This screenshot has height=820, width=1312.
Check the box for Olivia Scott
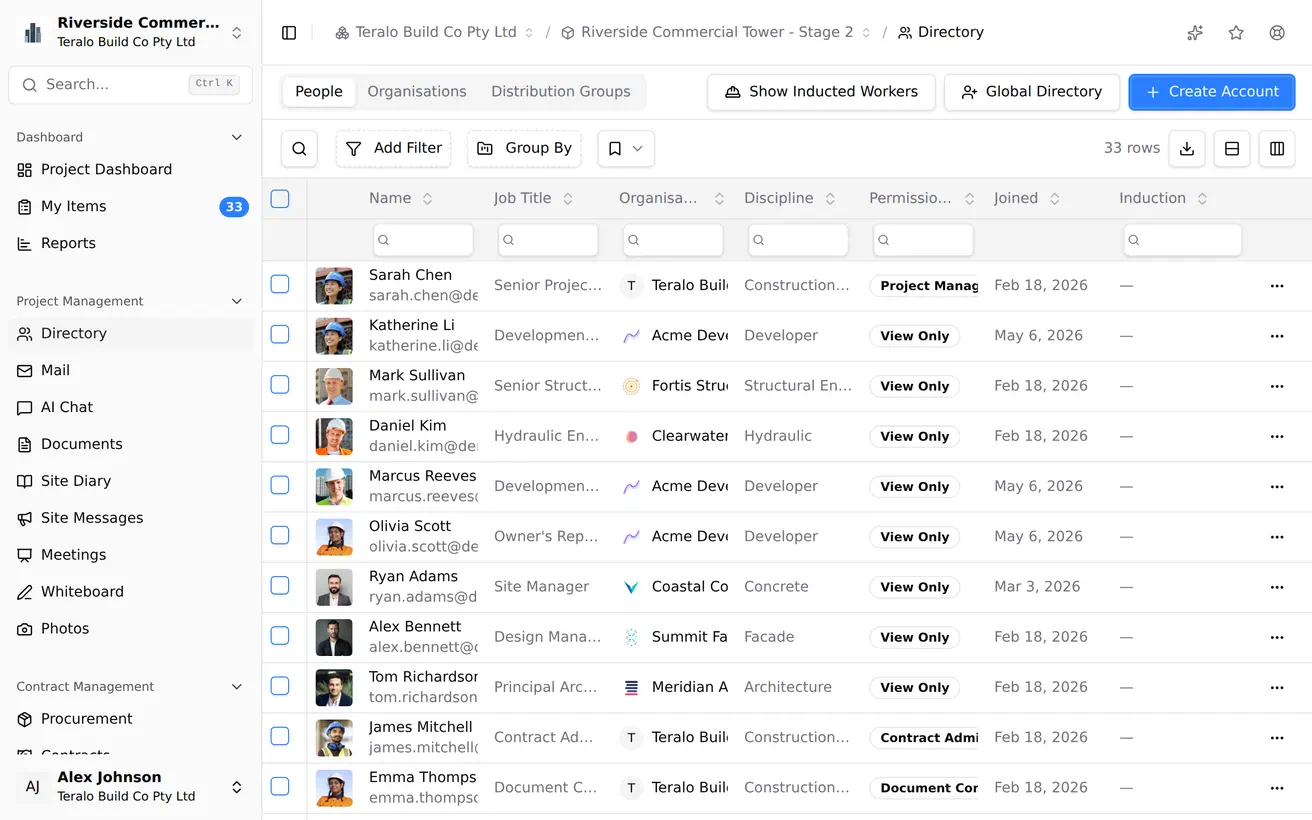click(x=280, y=535)
